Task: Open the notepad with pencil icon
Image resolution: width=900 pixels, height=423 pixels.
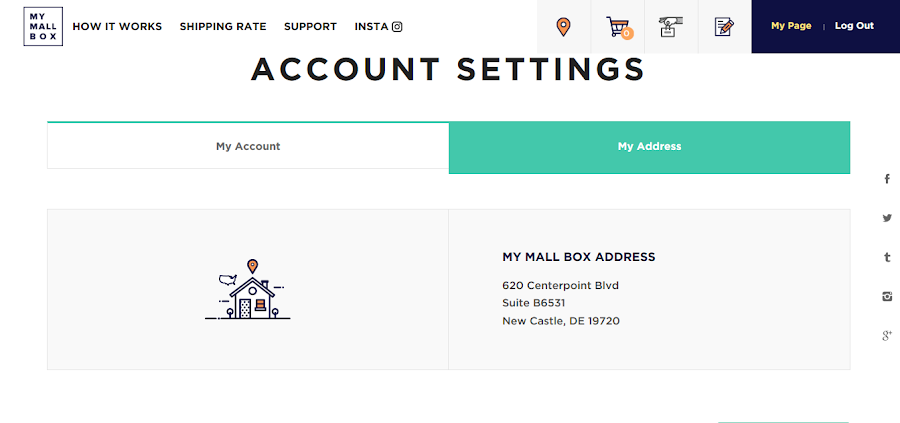Action: (724, 27)
